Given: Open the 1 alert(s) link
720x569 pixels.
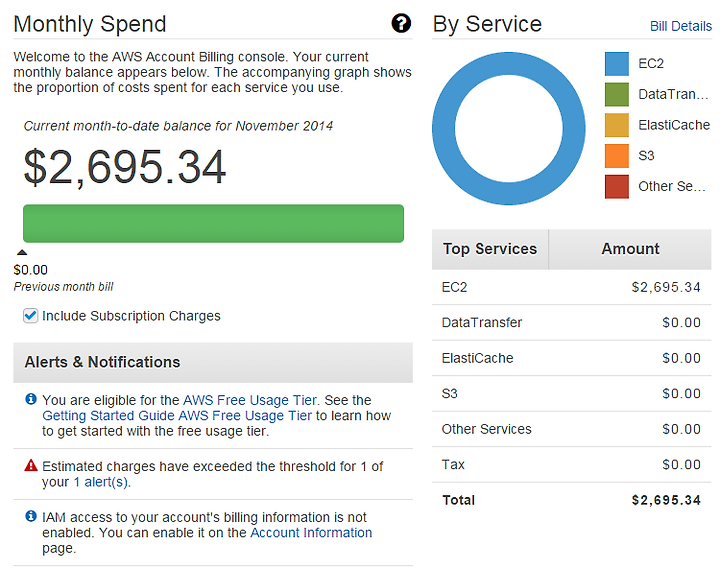Looking at the screenshot, I should tap(101, 482).
